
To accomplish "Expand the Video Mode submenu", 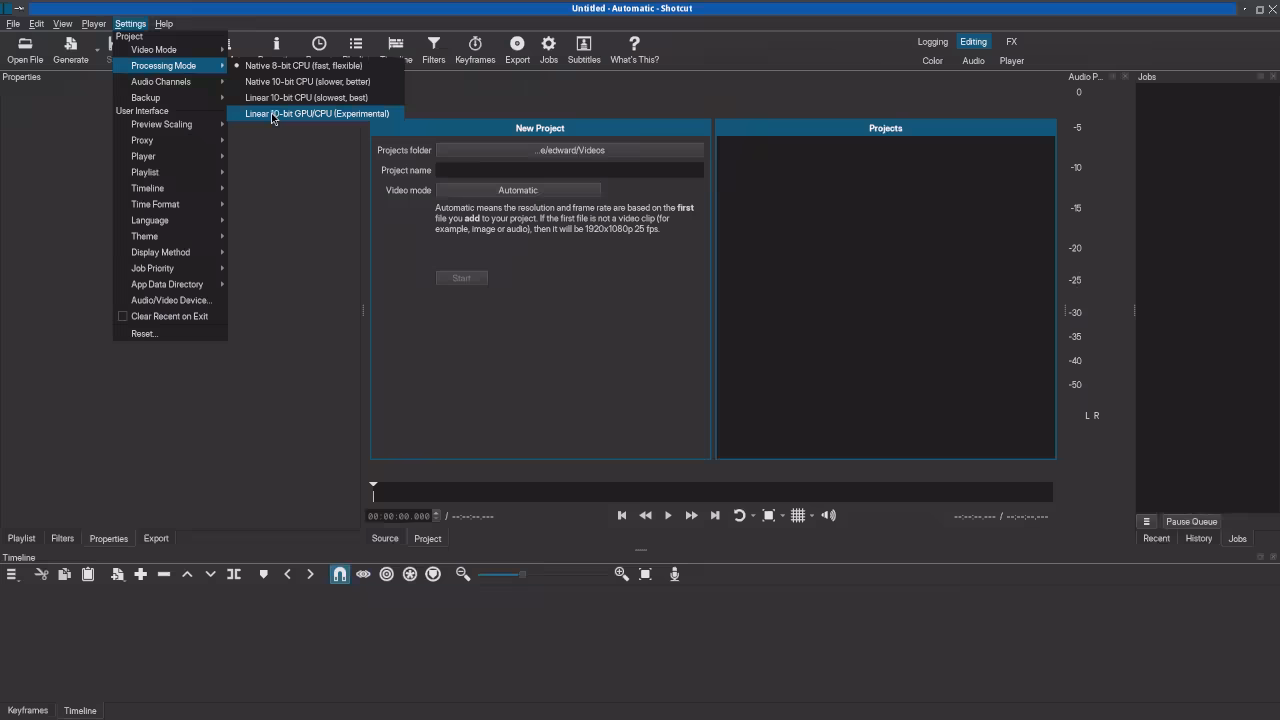I will click(171, 50).
